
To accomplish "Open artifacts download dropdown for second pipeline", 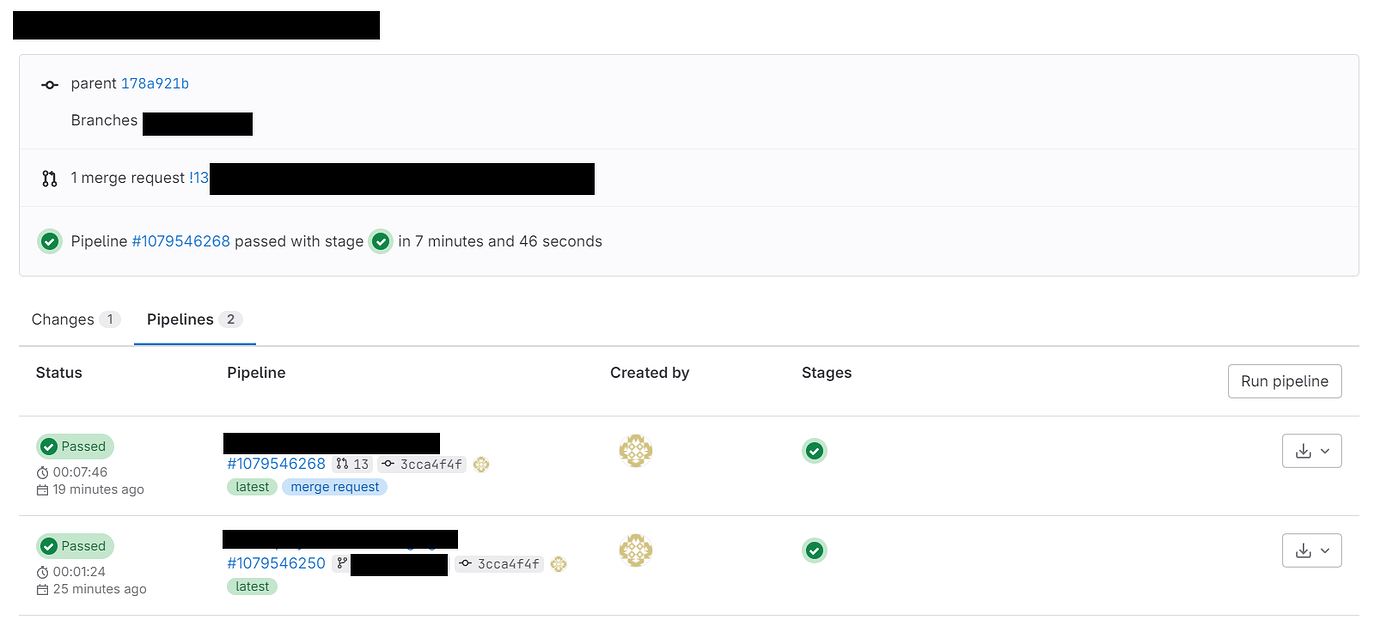I will [1311, 550].
